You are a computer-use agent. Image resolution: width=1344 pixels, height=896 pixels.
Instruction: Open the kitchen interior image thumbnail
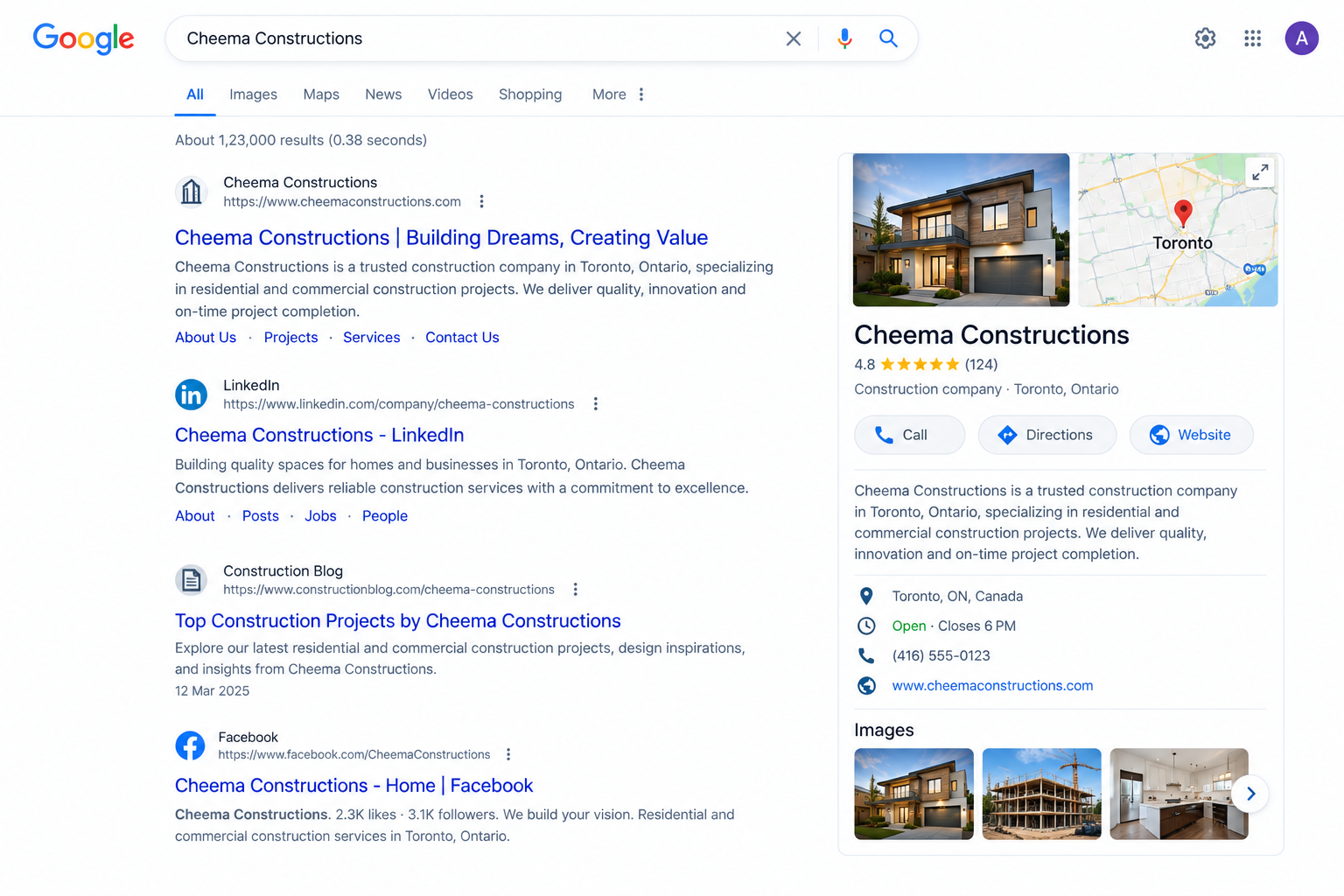(x=1179, y=794)
